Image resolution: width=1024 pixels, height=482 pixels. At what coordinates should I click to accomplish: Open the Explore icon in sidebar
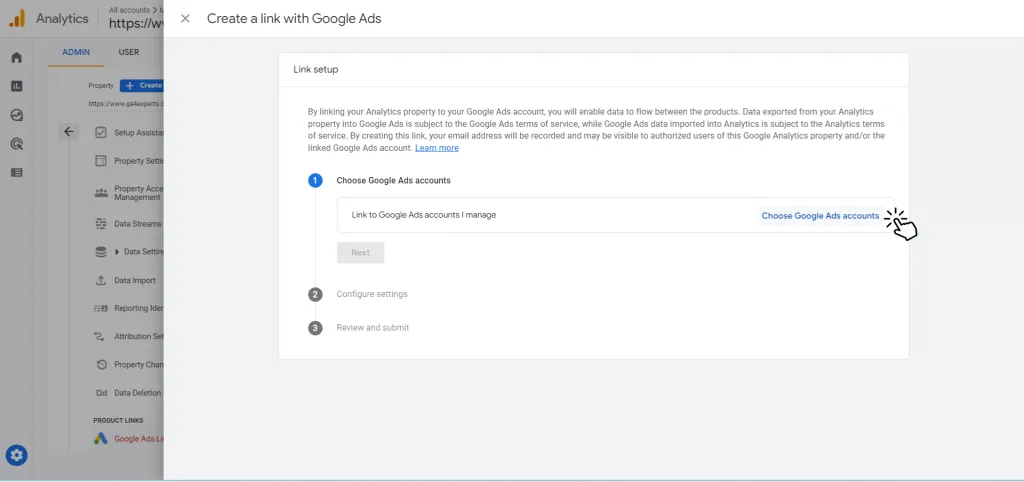[x=17, y=115]
